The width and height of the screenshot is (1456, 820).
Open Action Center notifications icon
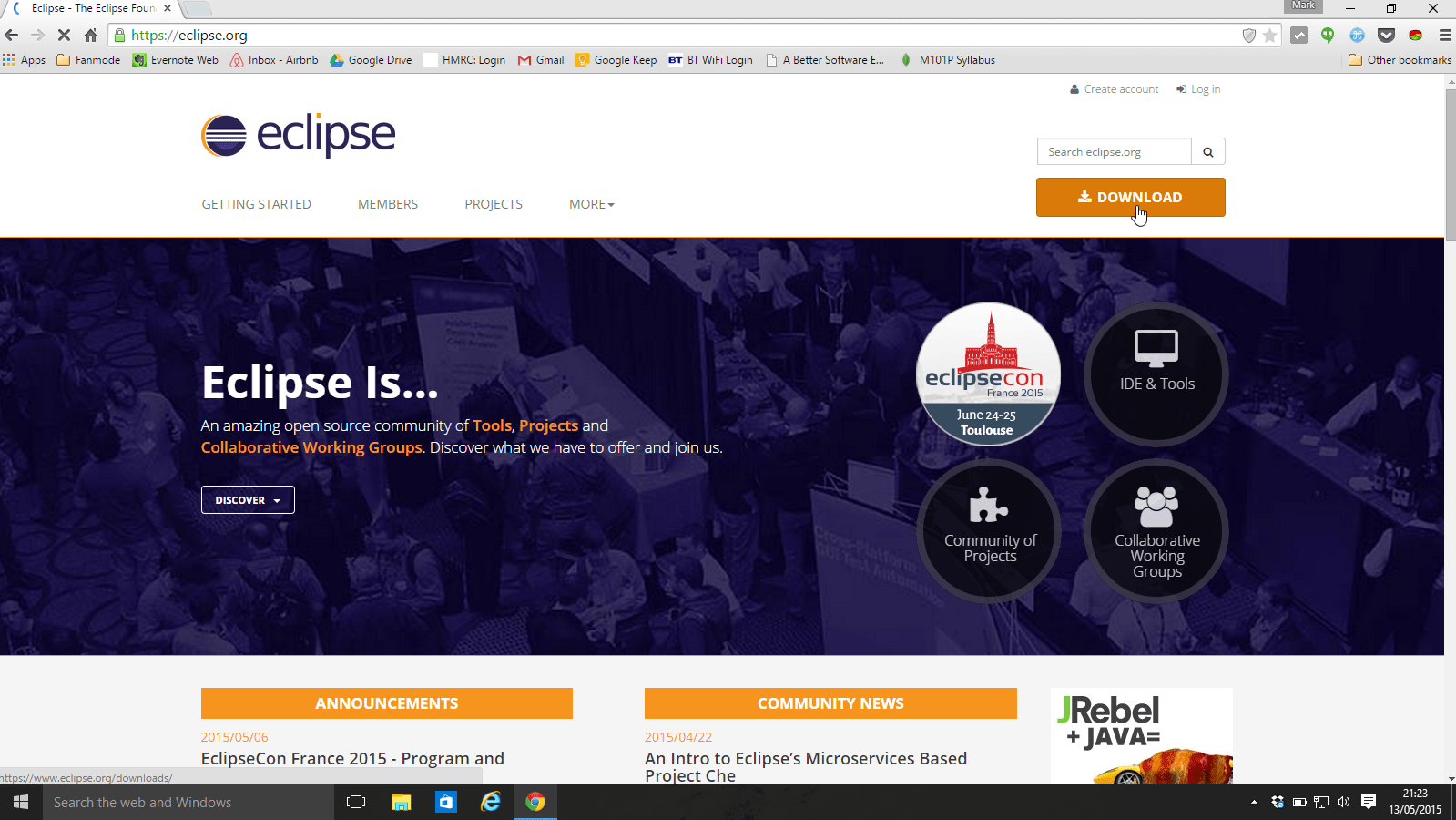point(1368,802)
